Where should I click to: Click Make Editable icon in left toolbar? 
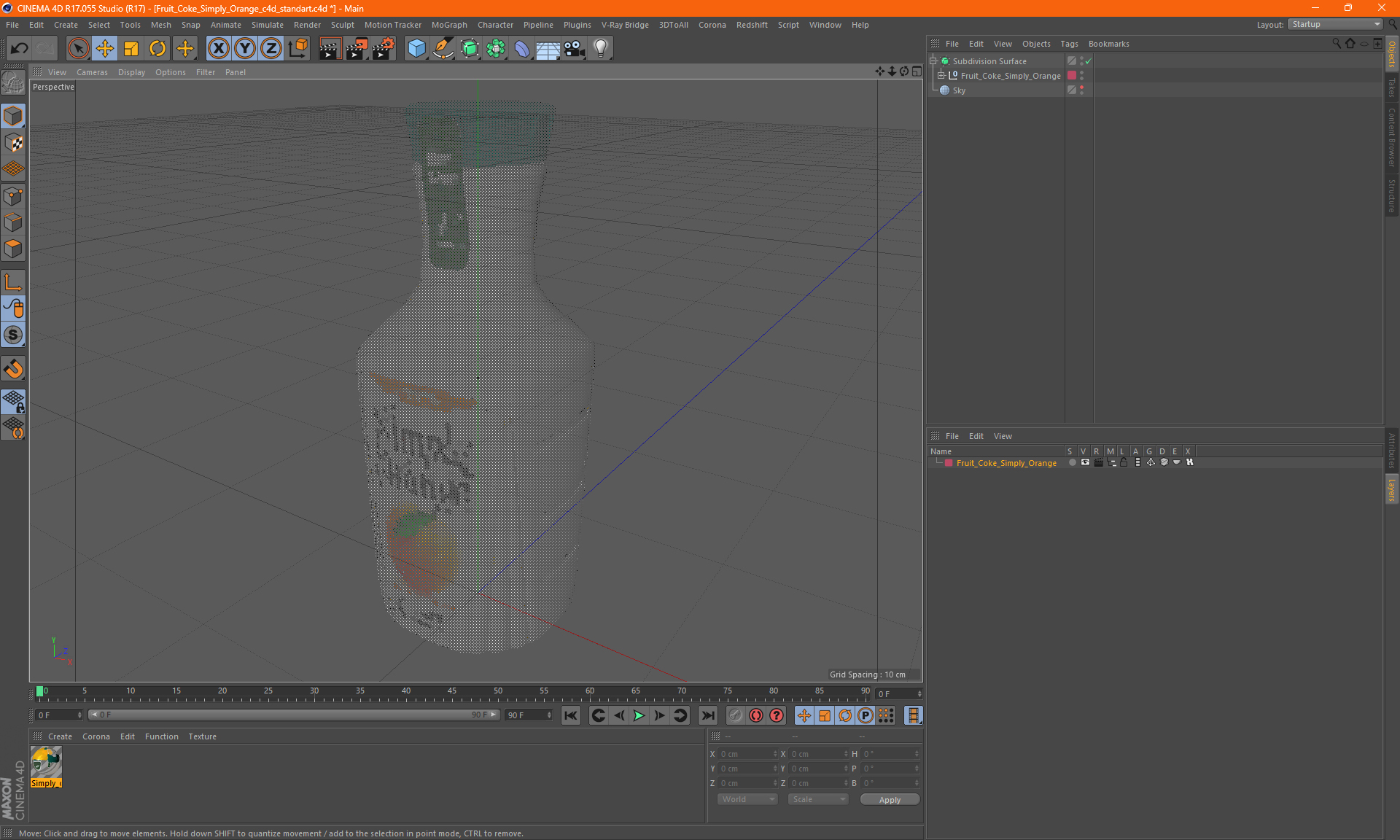(13, 83)
